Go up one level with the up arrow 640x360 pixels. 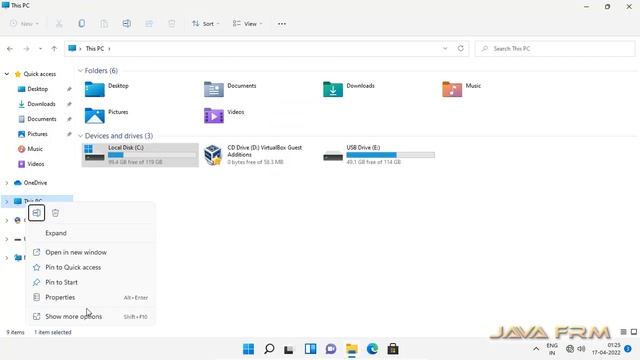54,49
